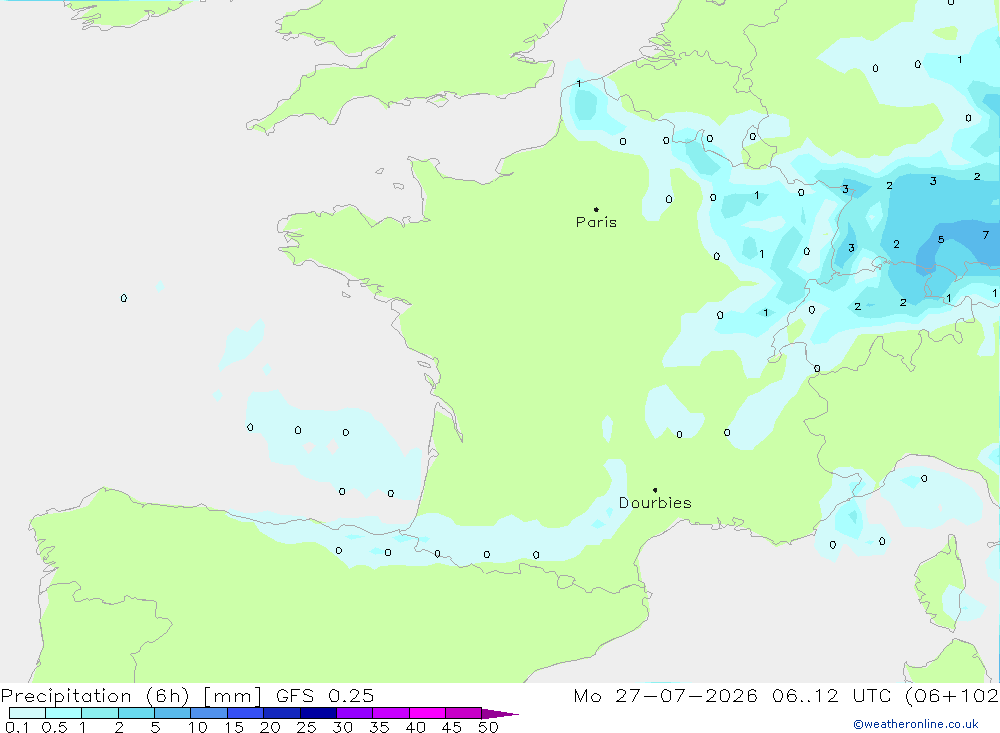Pick the dark blue legend swatch between 20 and 25

tap(282, 713)
